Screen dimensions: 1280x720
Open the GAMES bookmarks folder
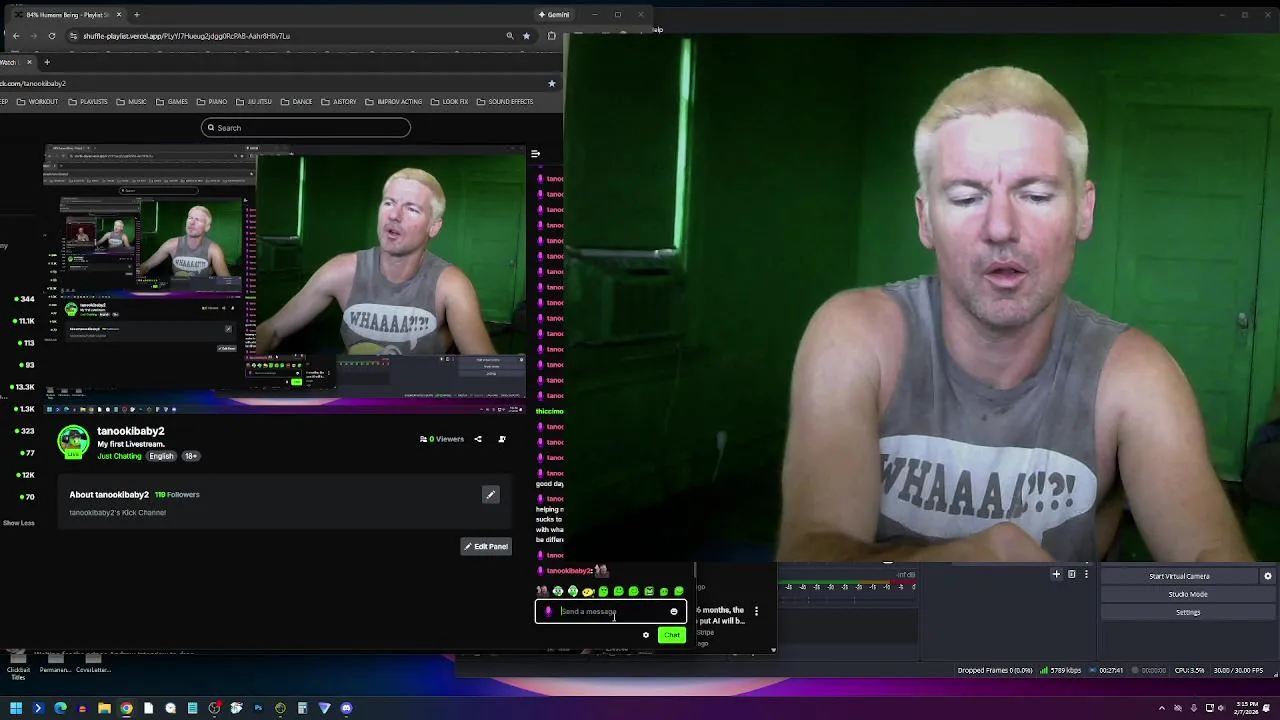pos(172,101)
